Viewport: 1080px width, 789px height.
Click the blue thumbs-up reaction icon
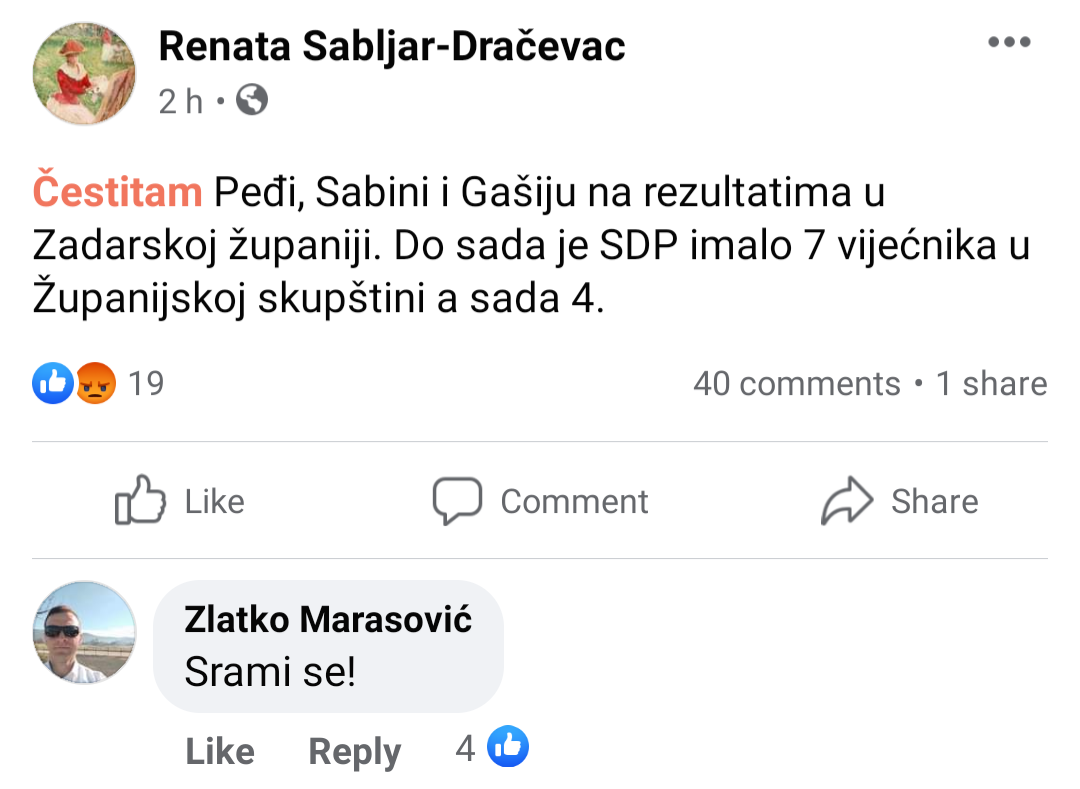51,383
